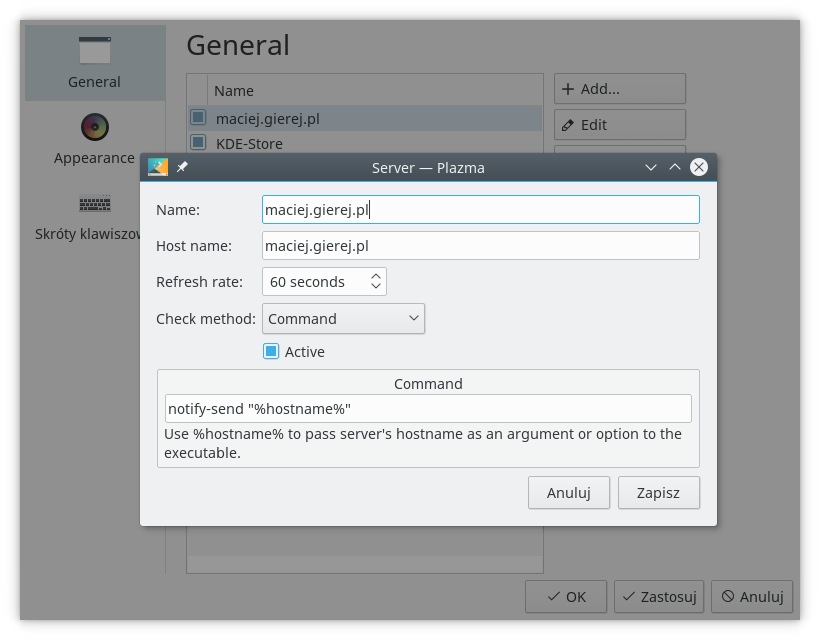This screenshot has width=820, height=640.
Task: Click the Name input field
Action: [x=481, y=210]
